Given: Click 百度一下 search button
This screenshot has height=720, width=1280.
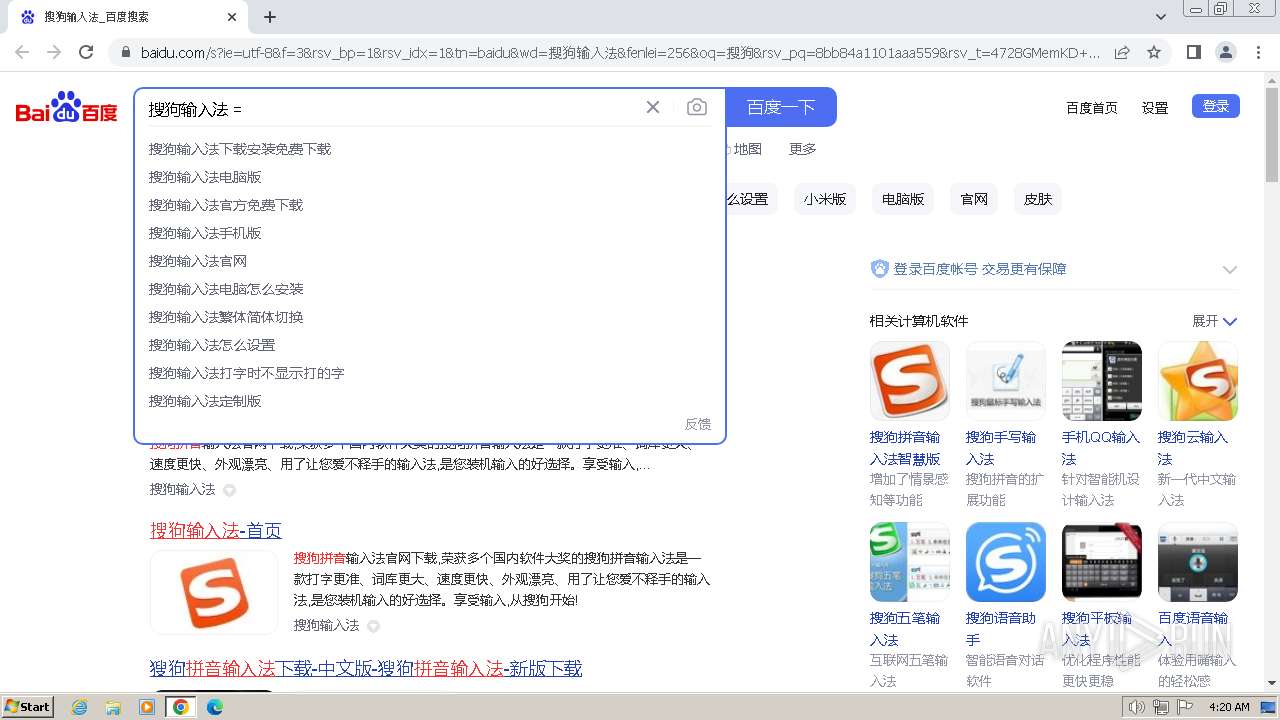Looking at the screenshot, I should coord(781,107).
